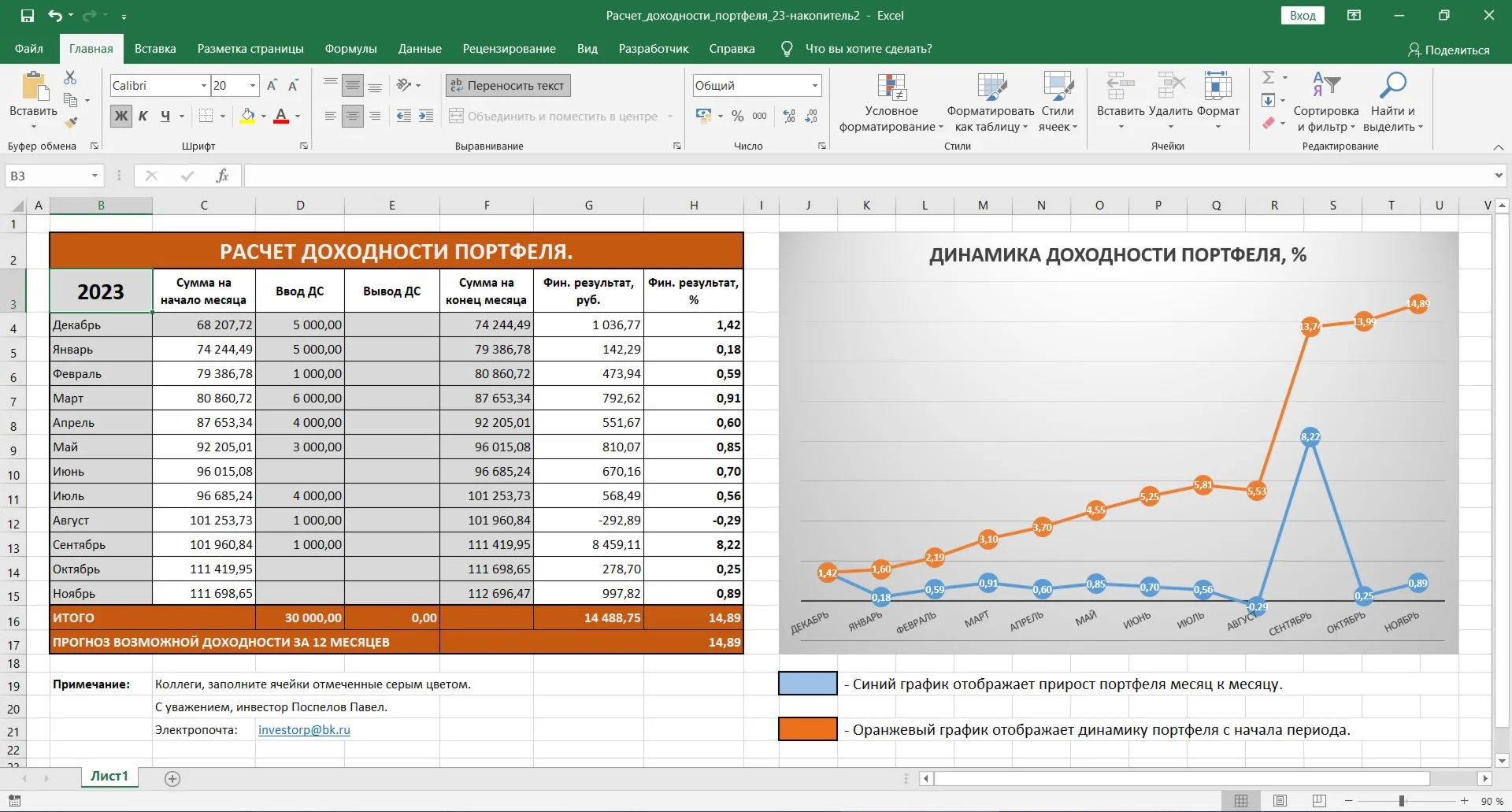This screenshot has height=812, width=1512.
Task: Click the AutoSum sigma icon
Action: coord(1268,77)
